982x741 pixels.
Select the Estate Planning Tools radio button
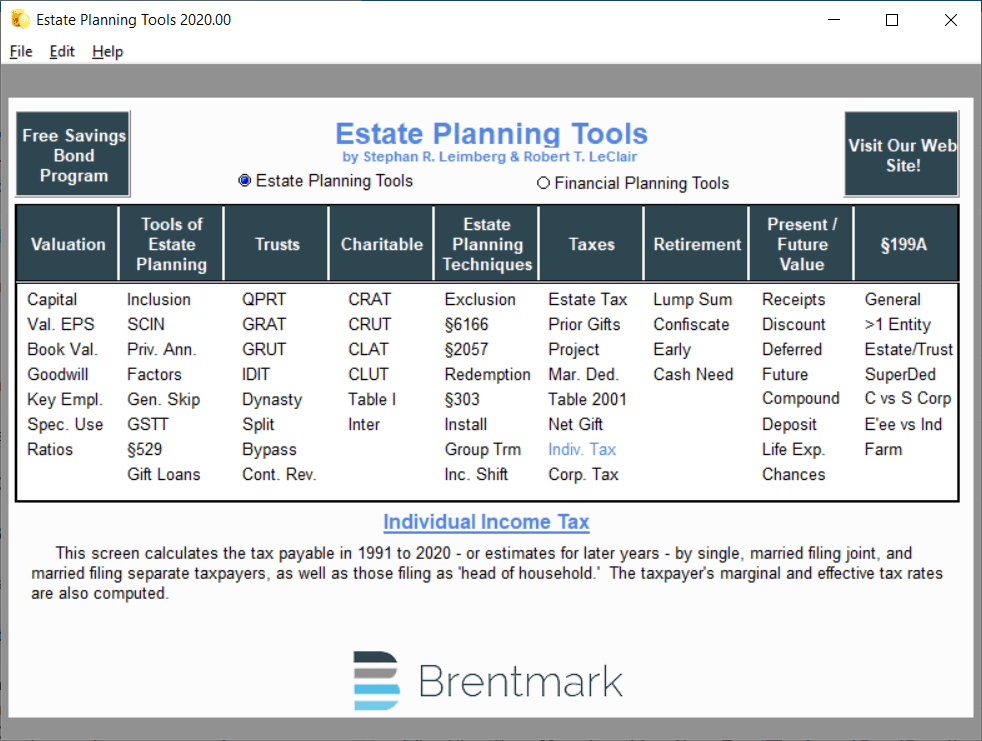coord(244,181)
